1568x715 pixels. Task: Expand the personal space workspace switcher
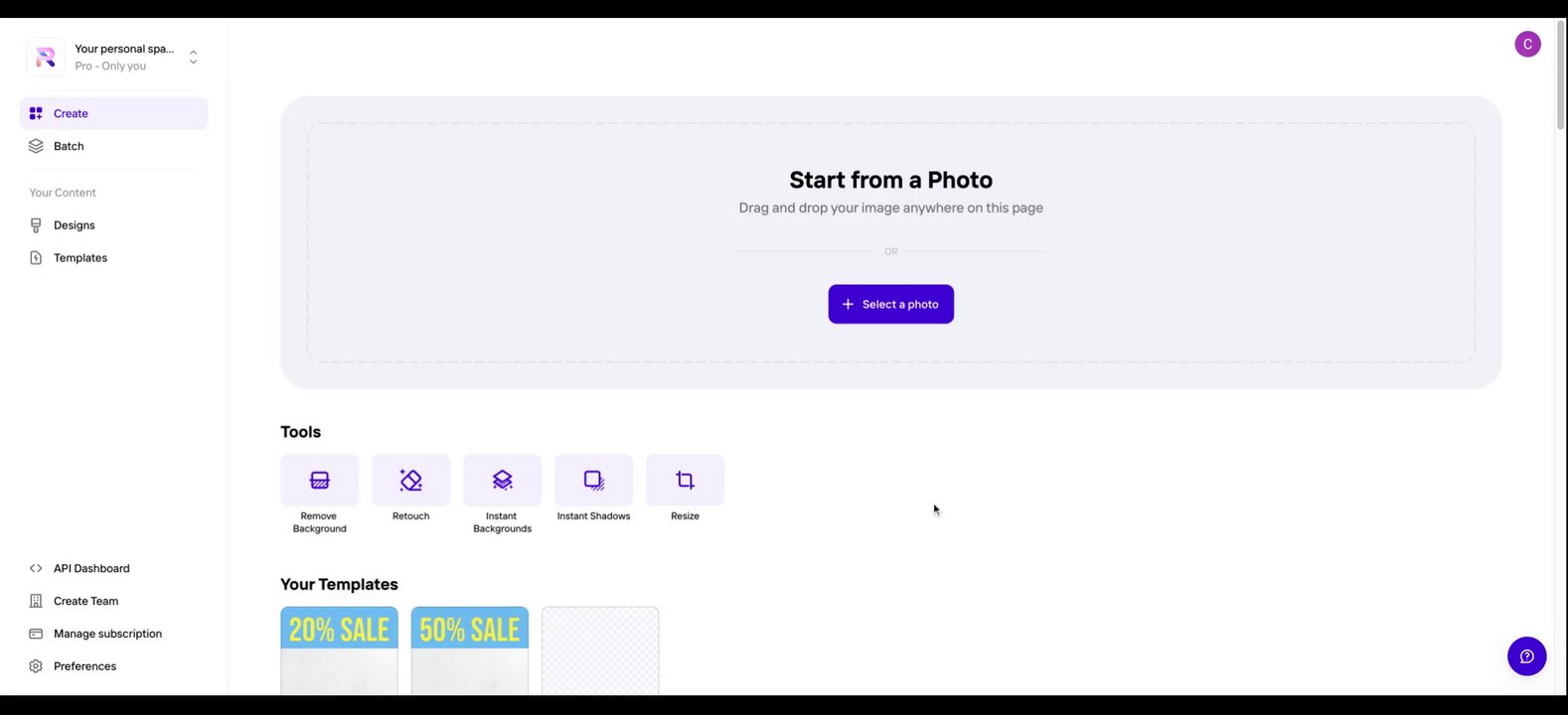pos(193,58)
